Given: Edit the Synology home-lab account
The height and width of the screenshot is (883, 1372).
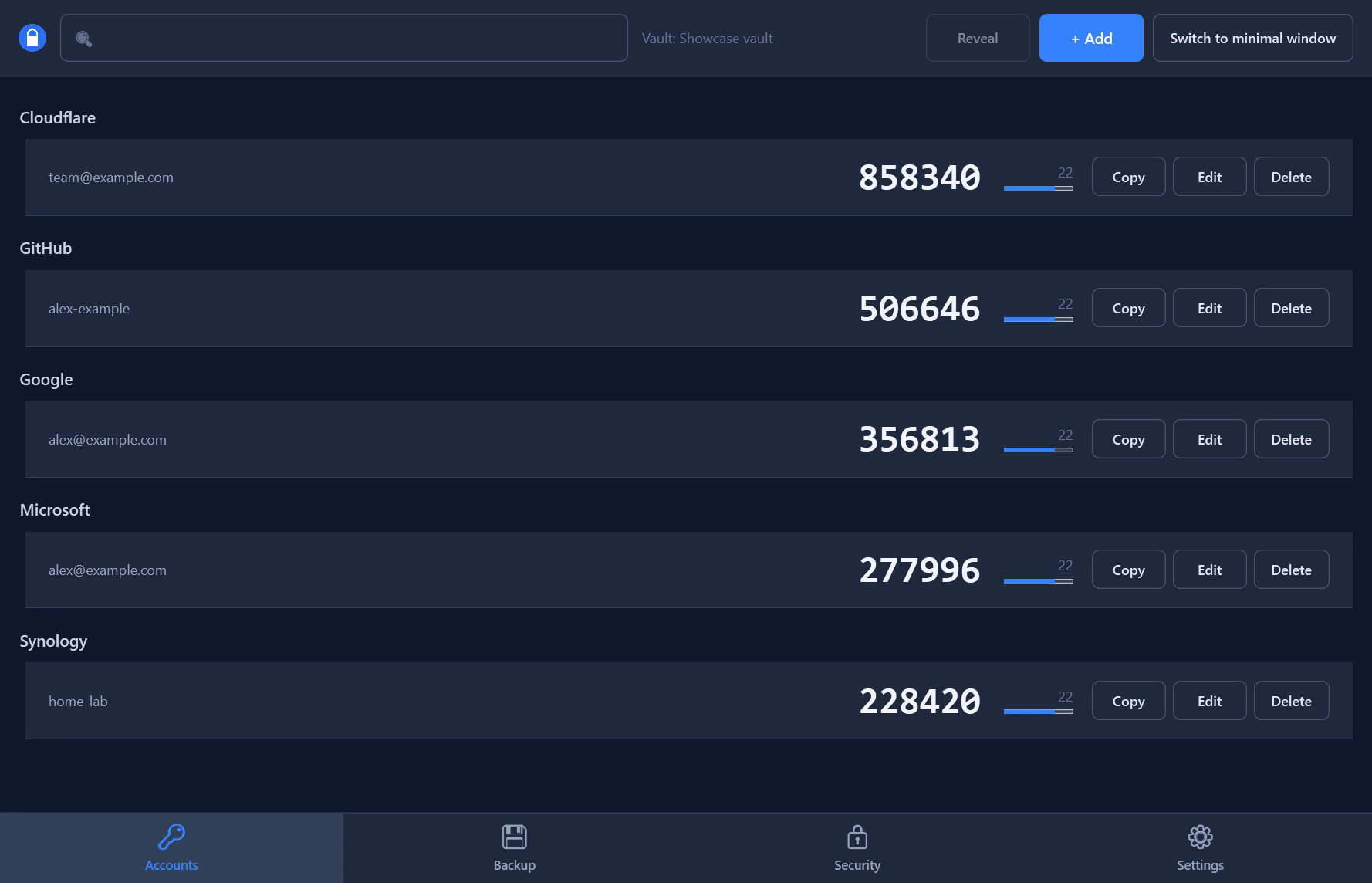Looking at the screenshot, I should (1209, 701).
